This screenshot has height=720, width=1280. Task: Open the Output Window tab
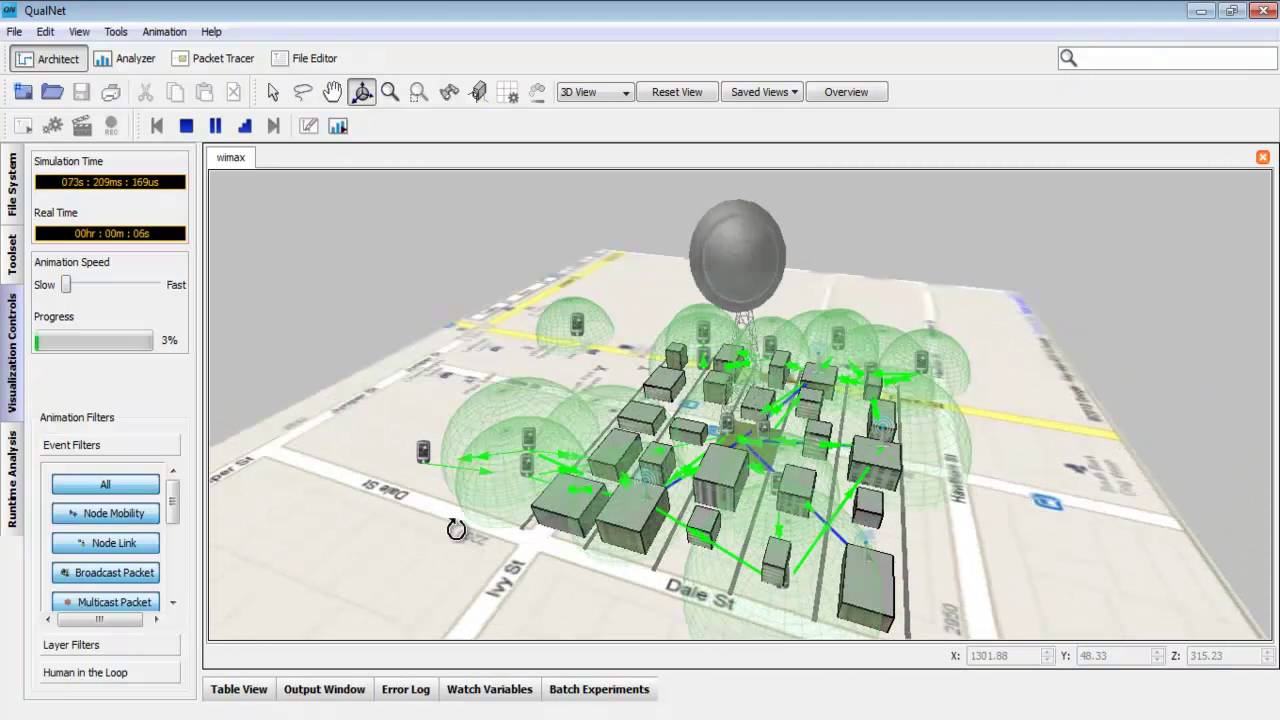coord(325,689)
